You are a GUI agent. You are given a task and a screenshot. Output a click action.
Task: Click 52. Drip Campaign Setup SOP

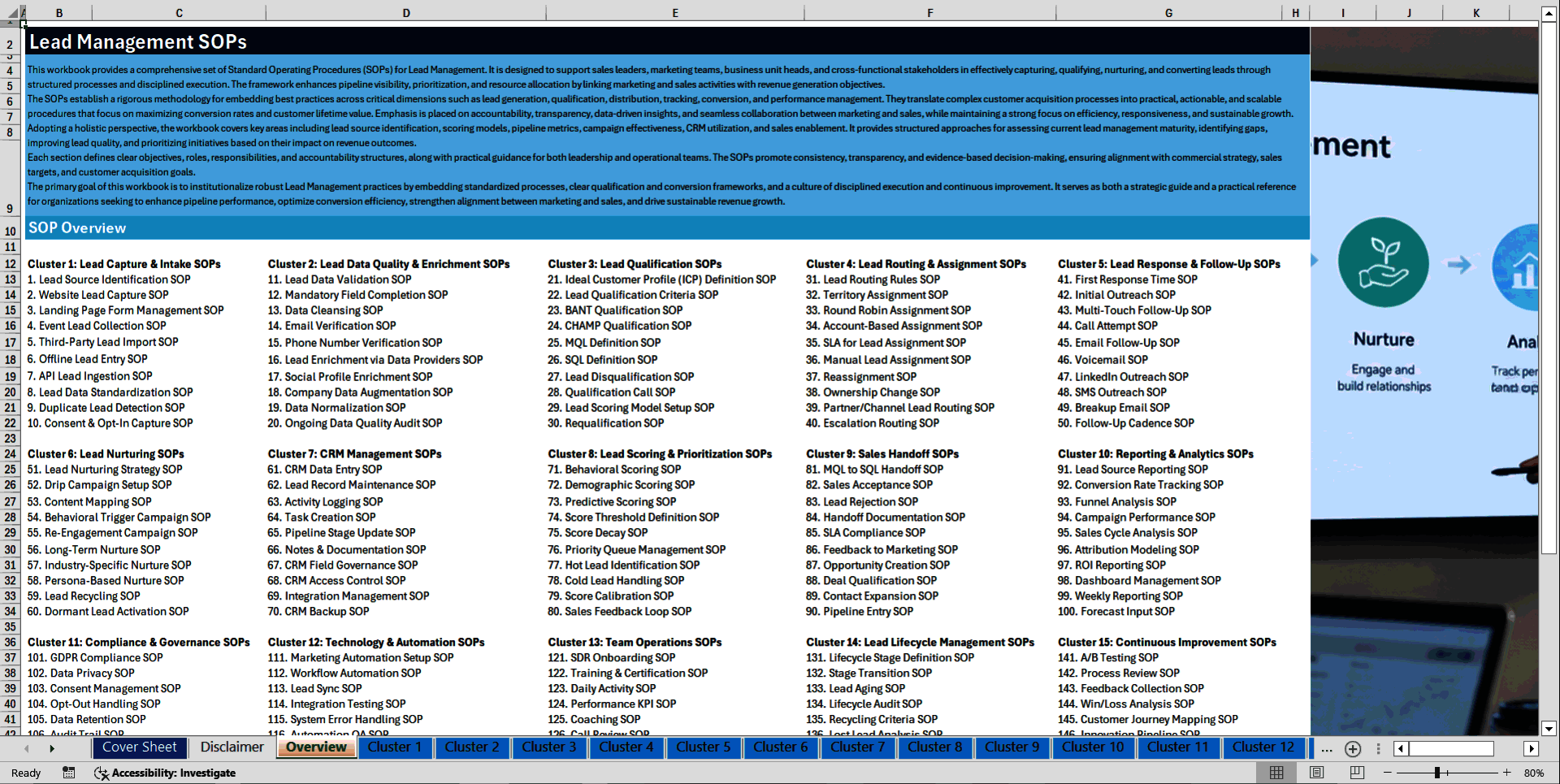point(100,485)
